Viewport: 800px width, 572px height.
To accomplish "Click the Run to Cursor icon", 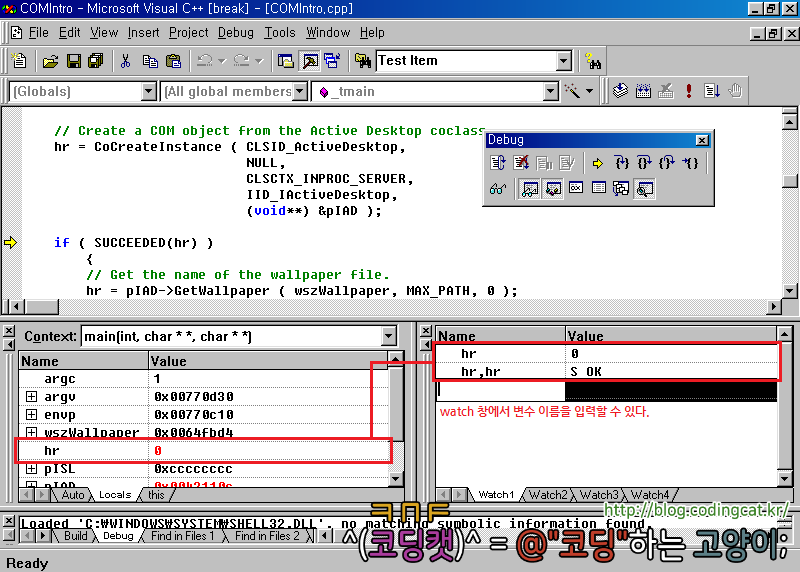I will pyautogui.click(x=691, y=163).
